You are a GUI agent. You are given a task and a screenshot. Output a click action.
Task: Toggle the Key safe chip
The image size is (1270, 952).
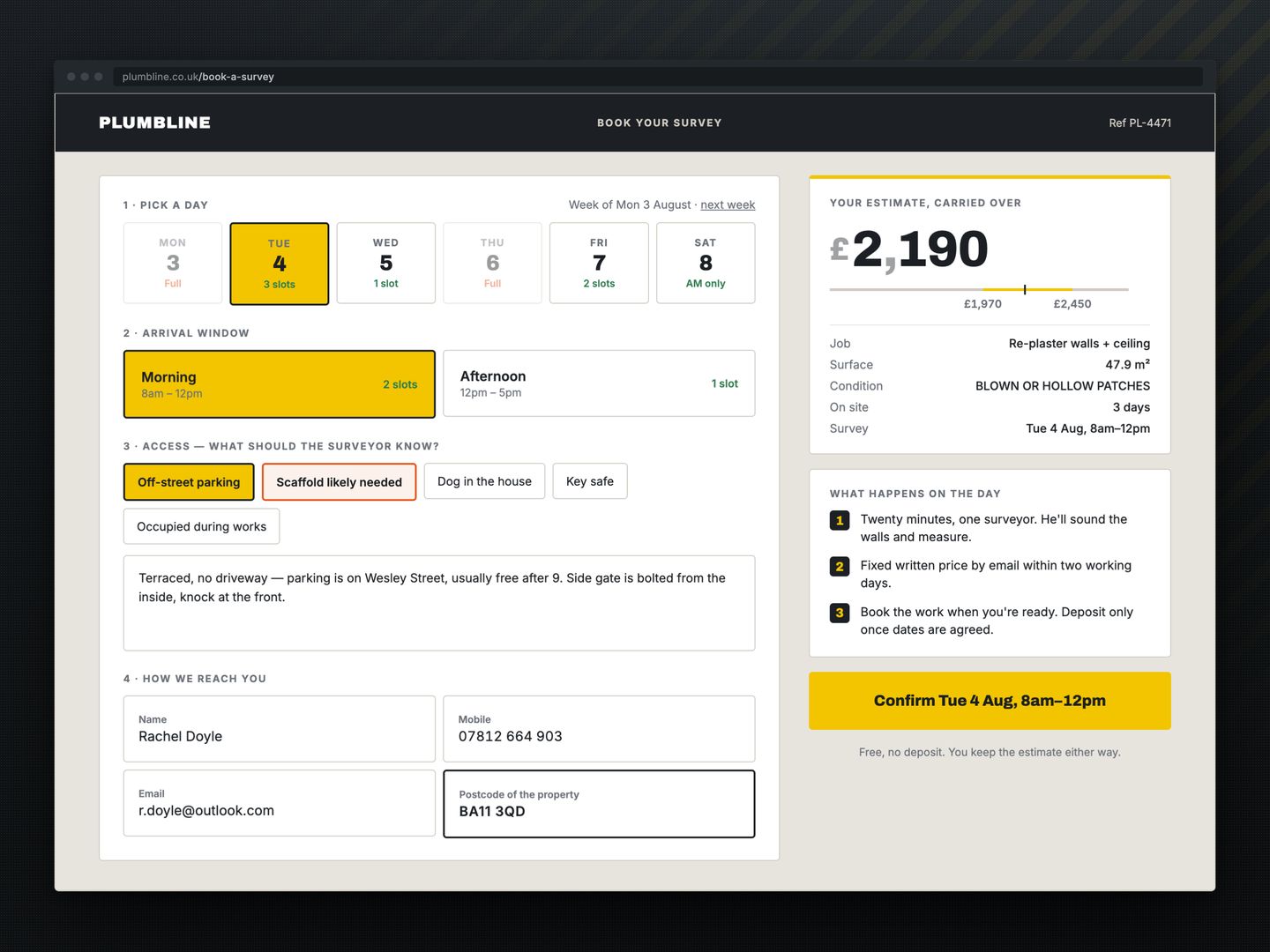pyautogui.click(x=590, y=481)
